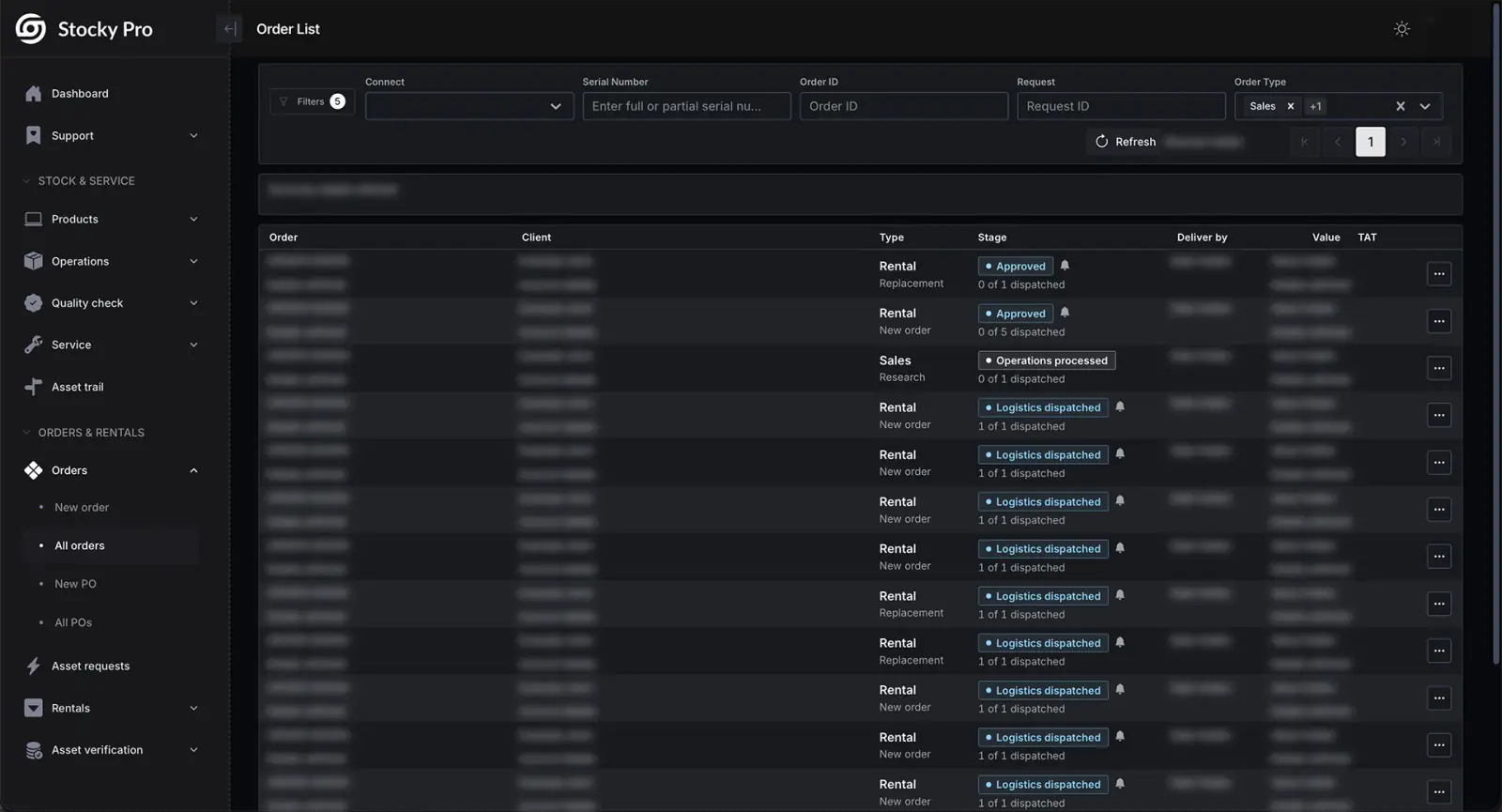Click the Orders diamond icon

point(34,470)
